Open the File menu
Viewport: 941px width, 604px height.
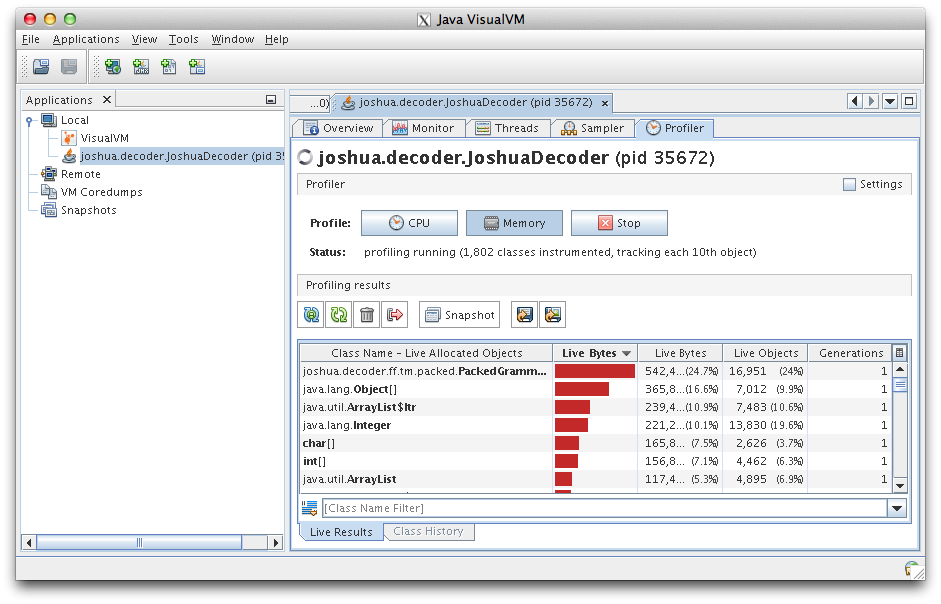tap(31, 39)
